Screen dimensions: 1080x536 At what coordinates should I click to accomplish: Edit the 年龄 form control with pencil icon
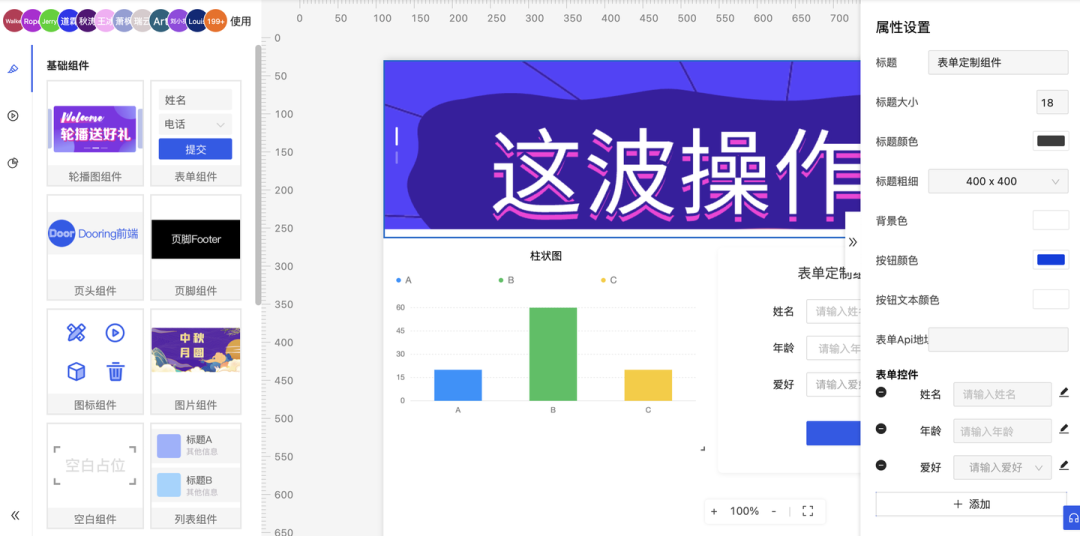pos(1064,429)
